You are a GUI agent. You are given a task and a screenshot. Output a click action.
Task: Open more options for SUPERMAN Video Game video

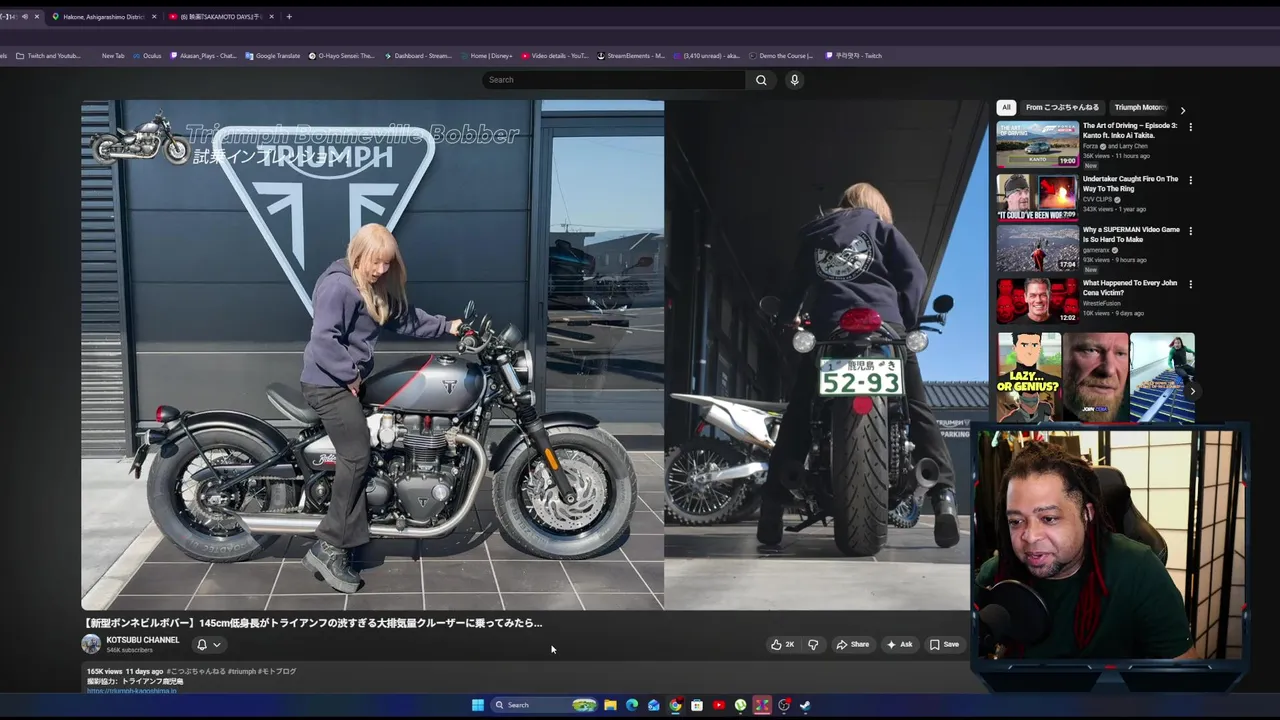[1190, 231]
